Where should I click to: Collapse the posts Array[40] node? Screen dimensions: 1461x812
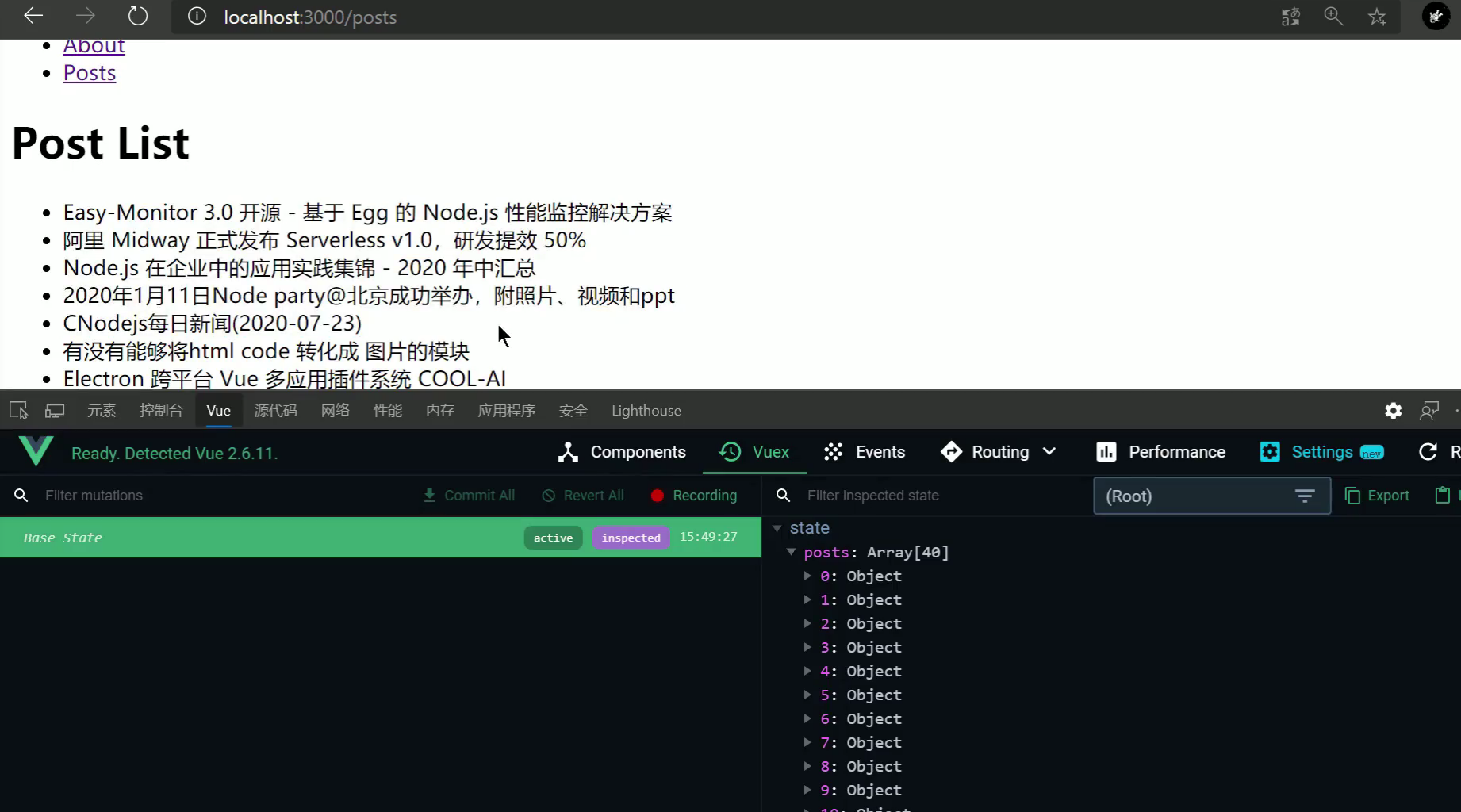pyautogui.click(x=792, y=552)
